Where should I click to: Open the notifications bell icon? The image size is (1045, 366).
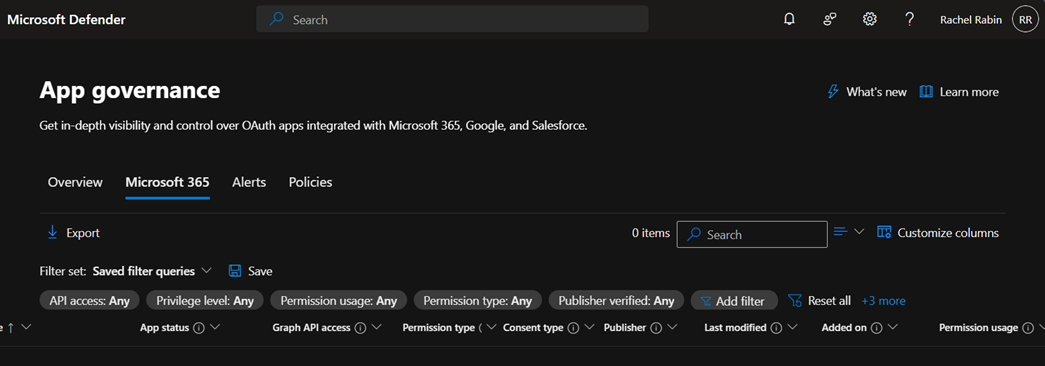[x=790, y=19]
